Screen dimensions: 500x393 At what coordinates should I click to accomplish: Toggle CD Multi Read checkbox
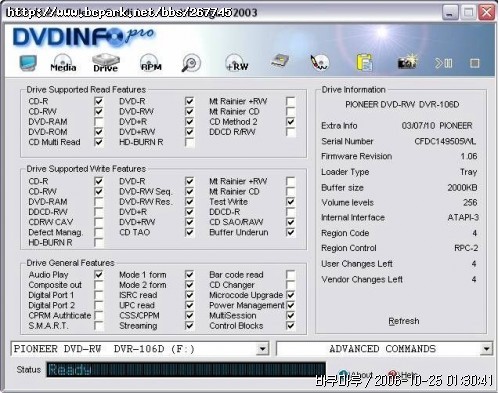[x=99, y=142]
